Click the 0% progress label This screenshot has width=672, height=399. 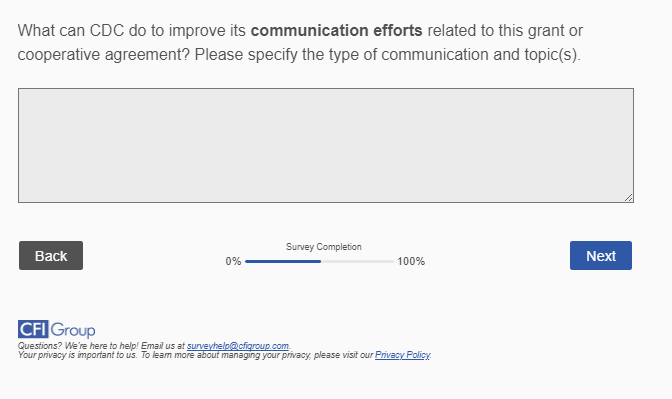[233, 261]
